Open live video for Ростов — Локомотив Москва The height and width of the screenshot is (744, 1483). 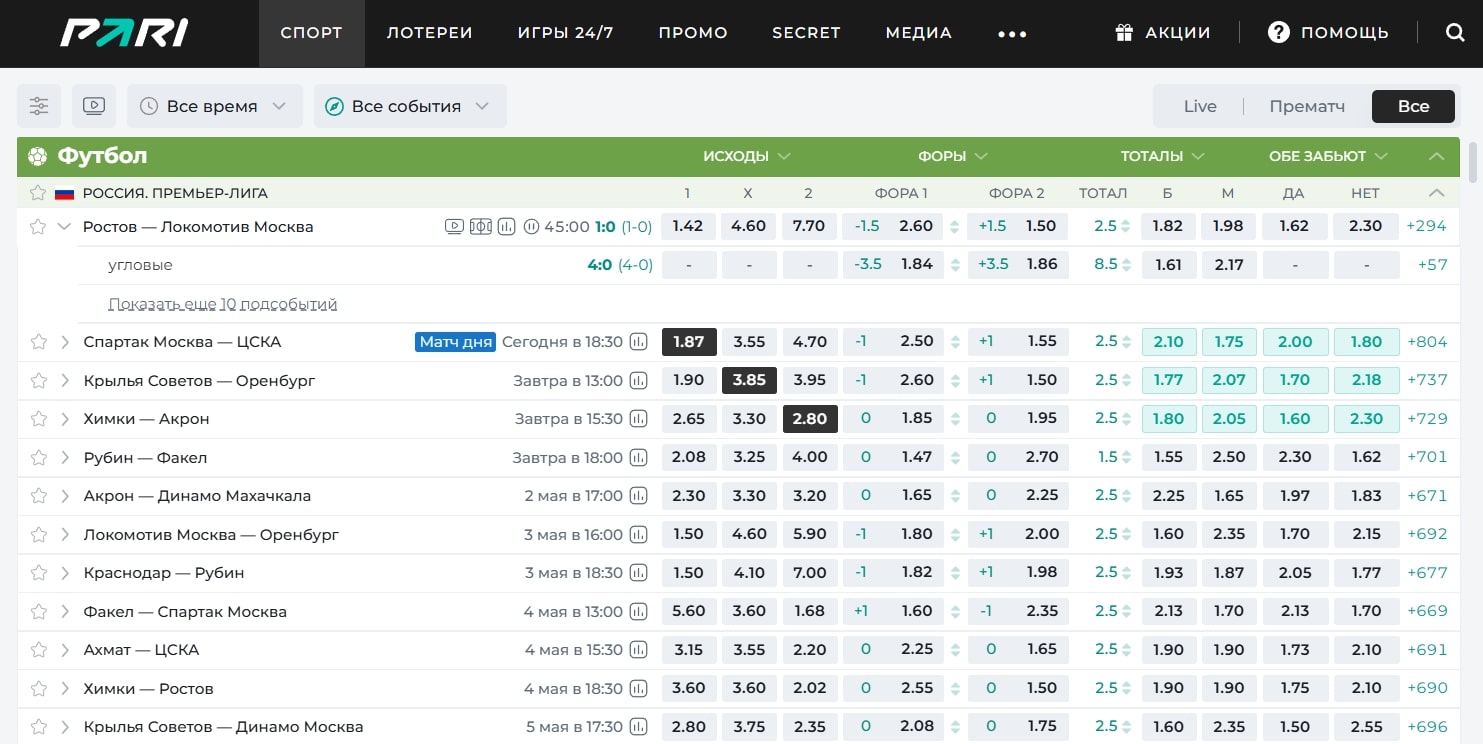tap(454, 226)
